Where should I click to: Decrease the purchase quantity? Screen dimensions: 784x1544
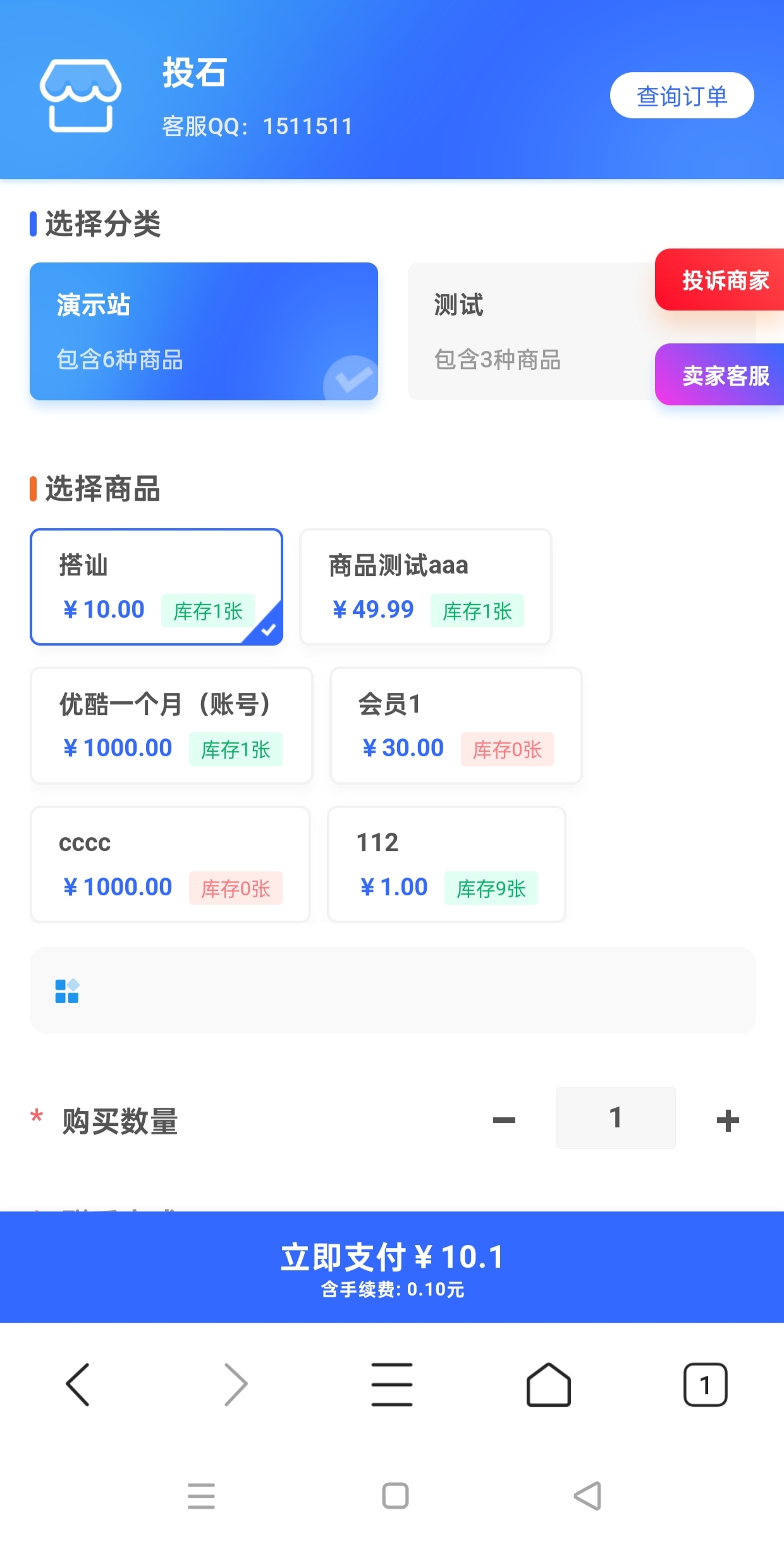point(504,1120)
